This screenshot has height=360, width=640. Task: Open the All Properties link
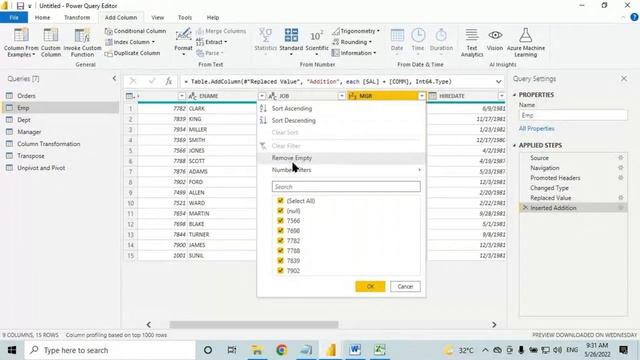click(536, 129)
